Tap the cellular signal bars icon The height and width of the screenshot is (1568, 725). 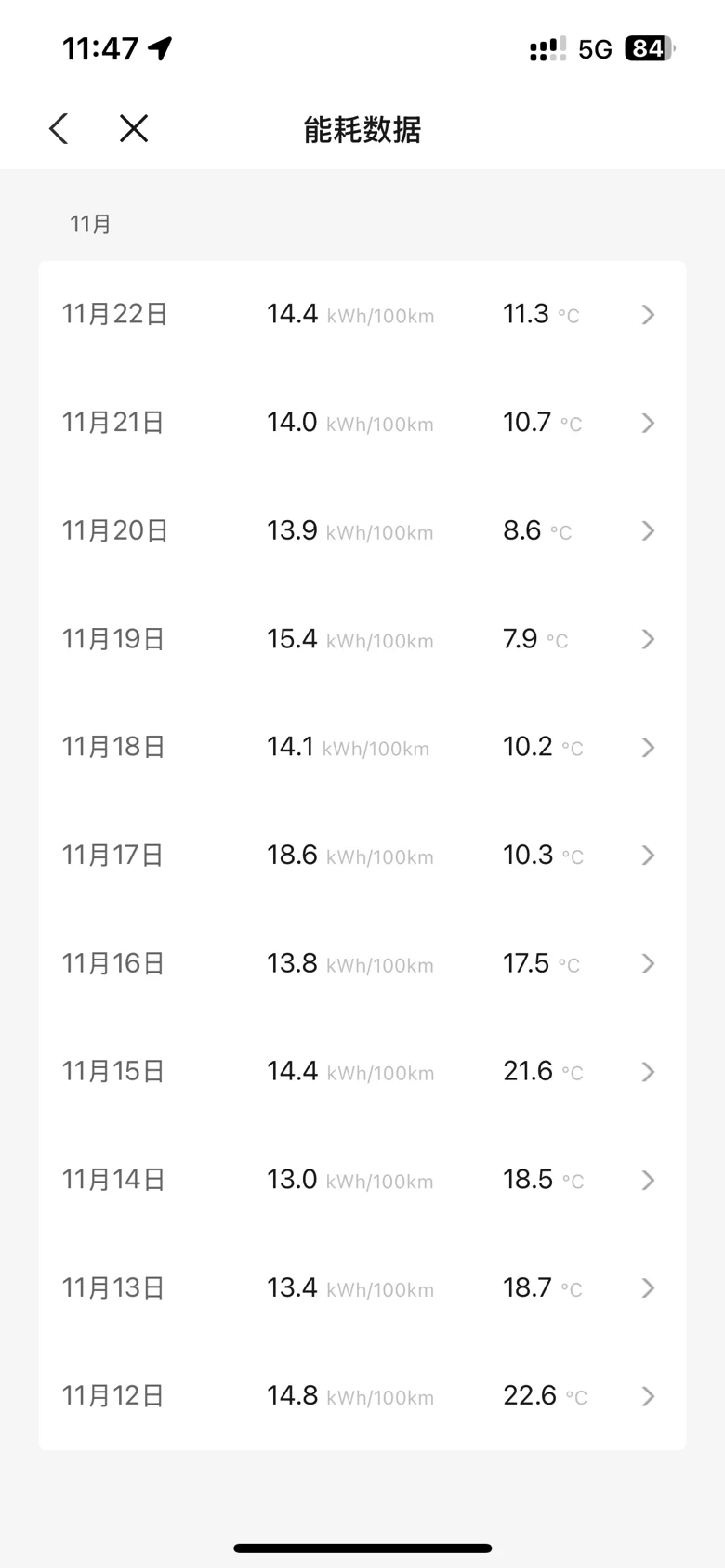(x=547, y=49)
